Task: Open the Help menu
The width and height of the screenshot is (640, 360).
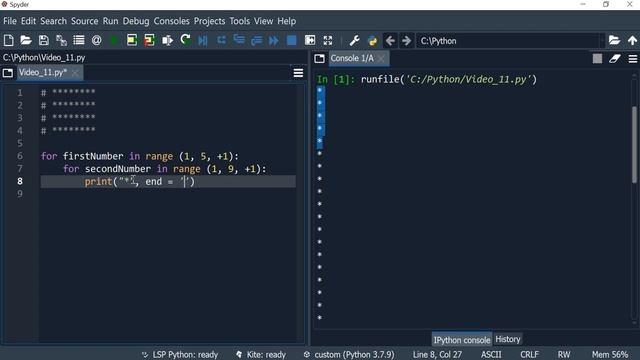Action: 287,21
